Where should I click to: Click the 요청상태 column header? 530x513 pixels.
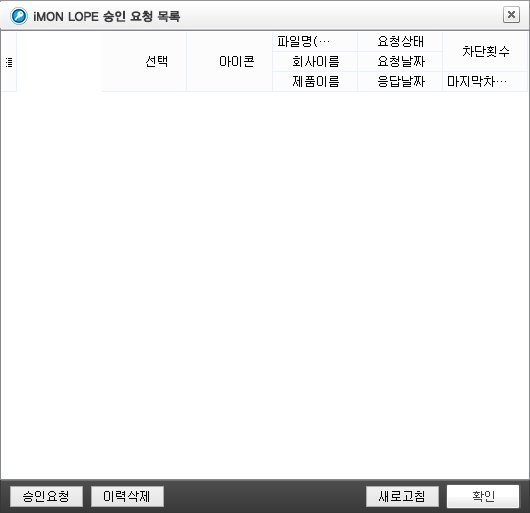400,42
